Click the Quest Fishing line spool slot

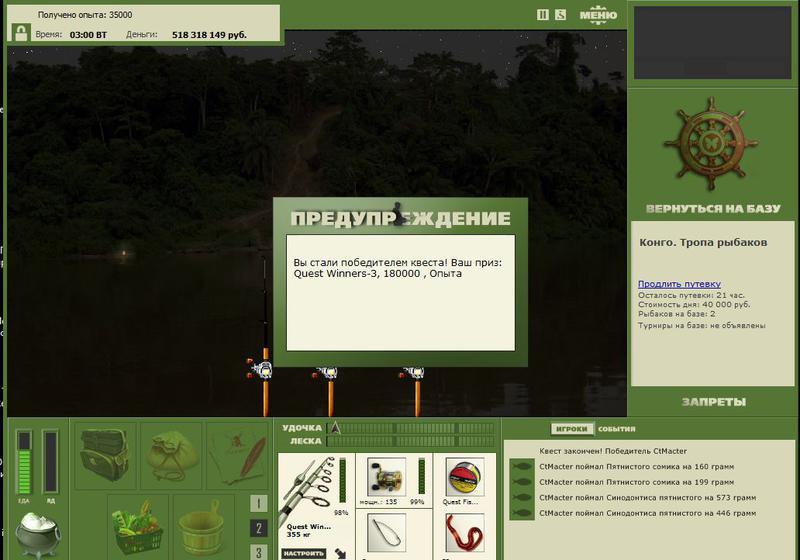tap(465, 477)
